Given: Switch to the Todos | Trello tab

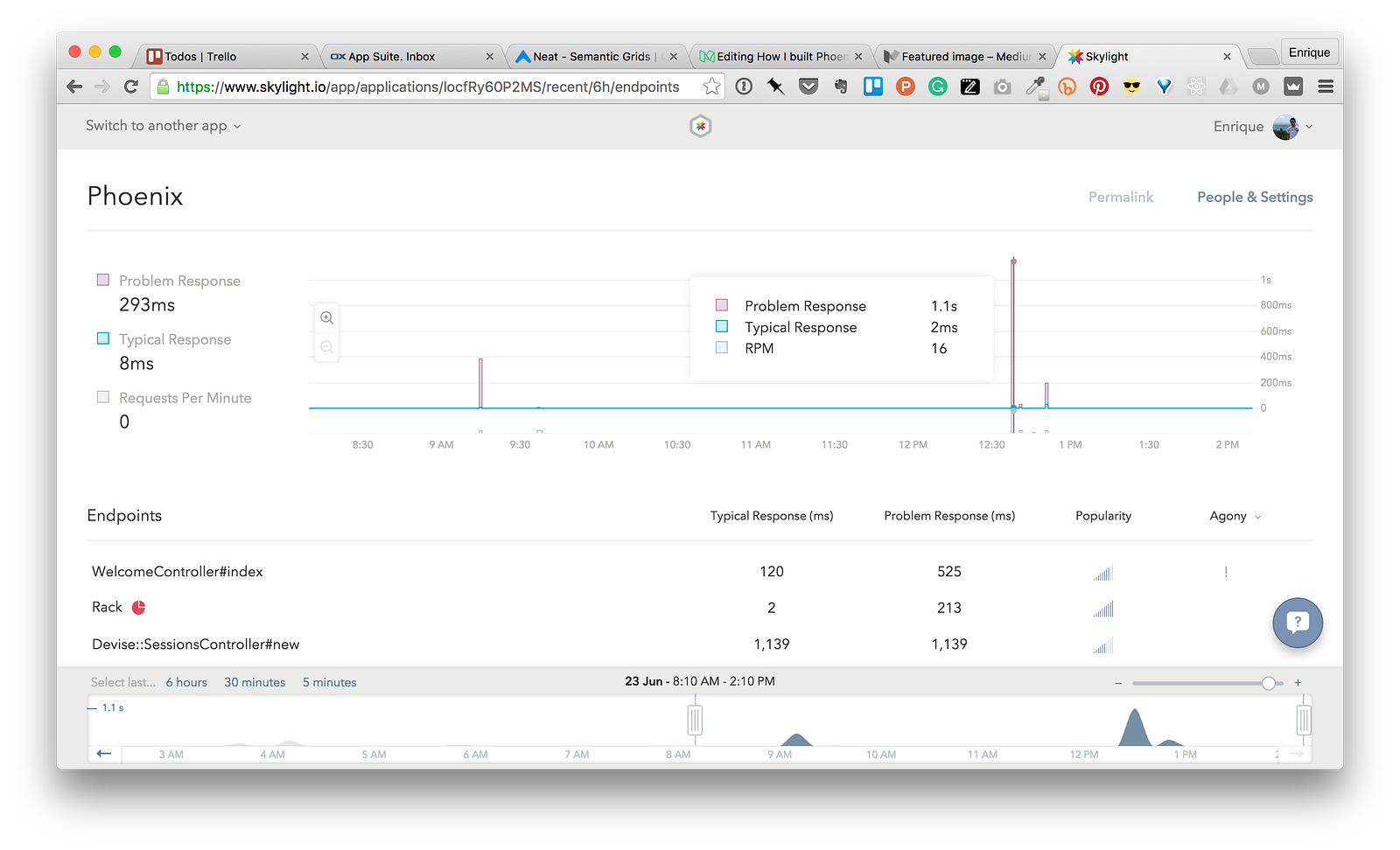Looking at the screenshot, I should pos(226,56).
